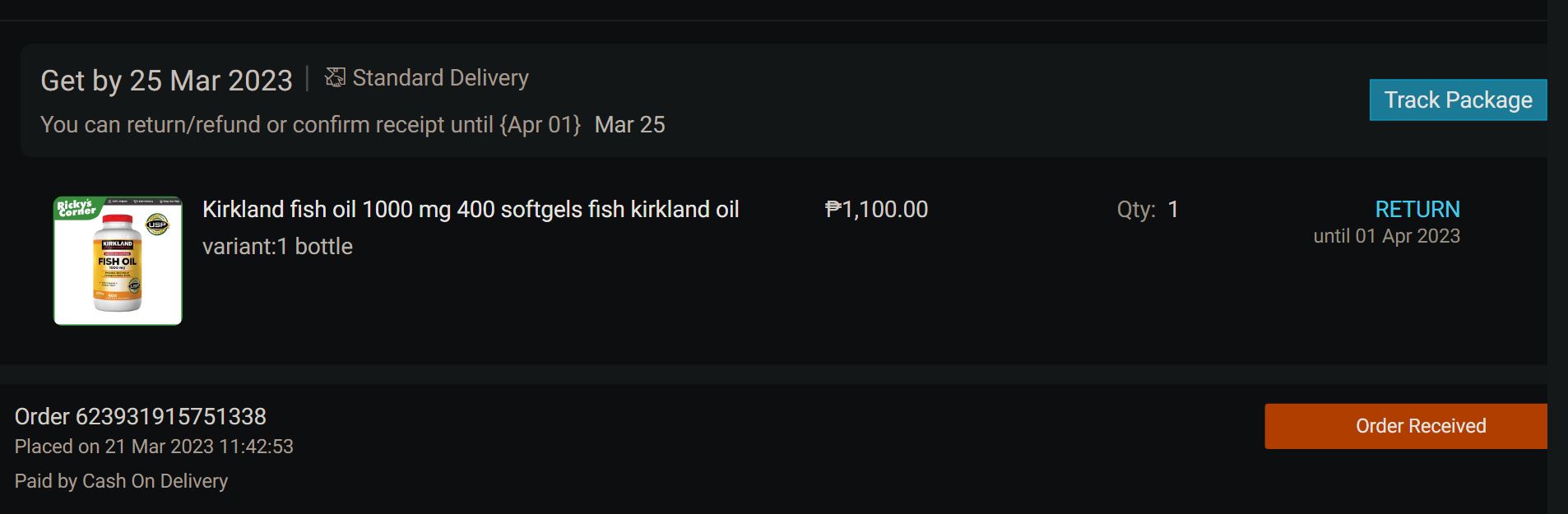Click the Qty: 1 quantity text
1568x514 pixels.
[1147, 210]
